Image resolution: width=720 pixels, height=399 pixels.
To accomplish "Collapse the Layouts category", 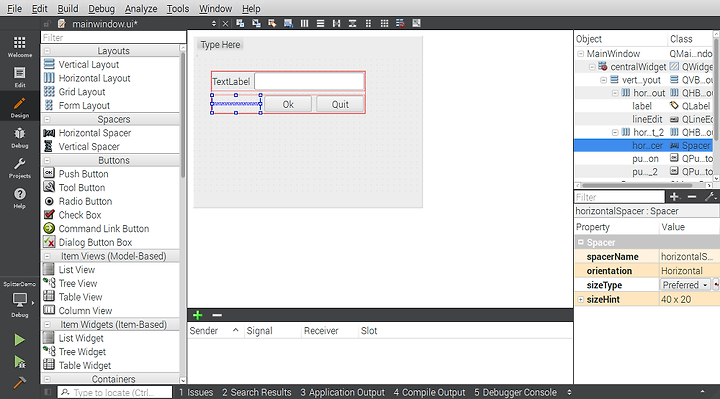I will 47,51.
